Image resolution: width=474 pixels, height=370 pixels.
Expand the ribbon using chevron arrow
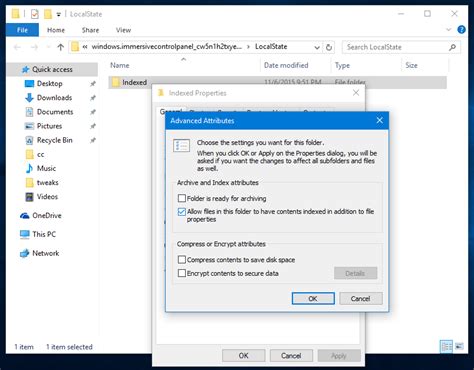coord(449,30)
